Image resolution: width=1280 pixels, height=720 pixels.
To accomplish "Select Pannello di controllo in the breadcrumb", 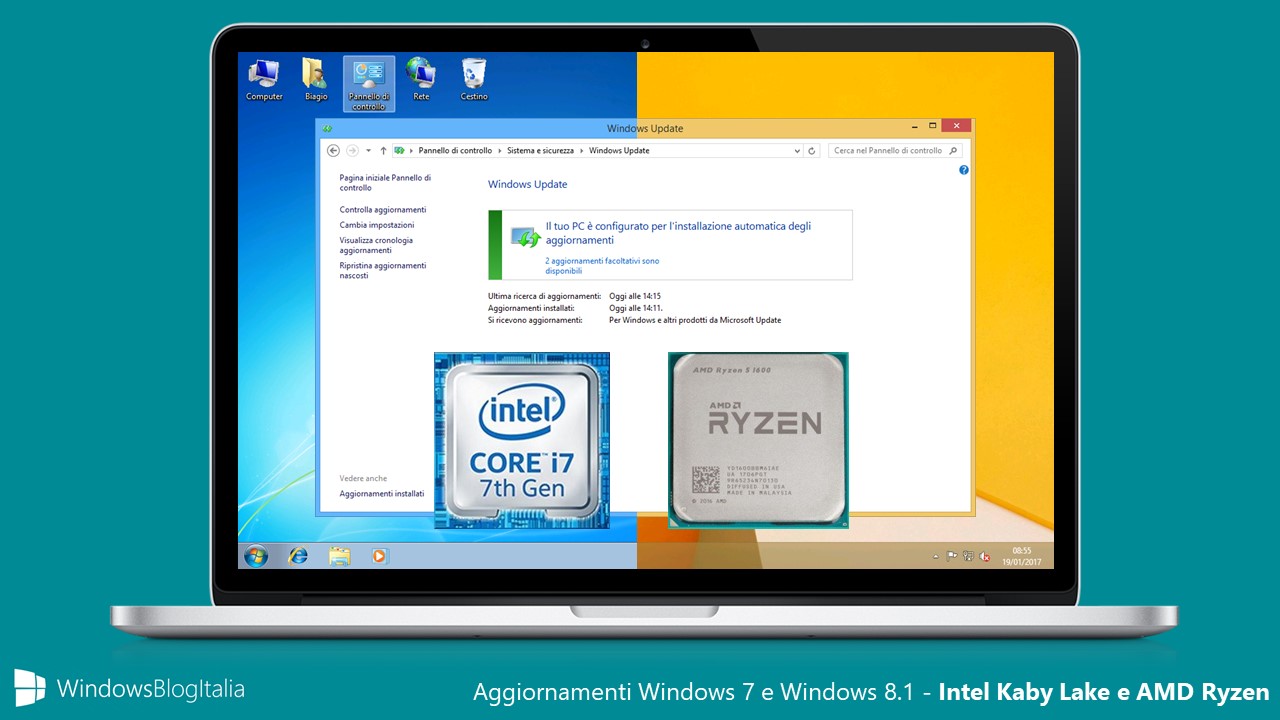I will pos(455,151).
